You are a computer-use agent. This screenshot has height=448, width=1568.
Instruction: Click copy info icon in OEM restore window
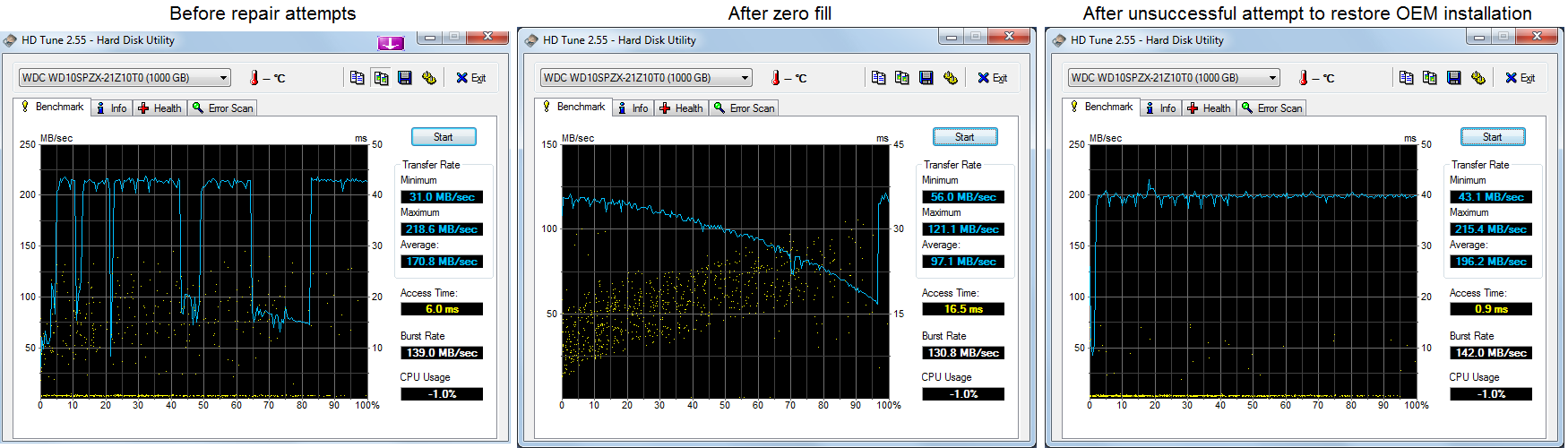(1406, 78)
